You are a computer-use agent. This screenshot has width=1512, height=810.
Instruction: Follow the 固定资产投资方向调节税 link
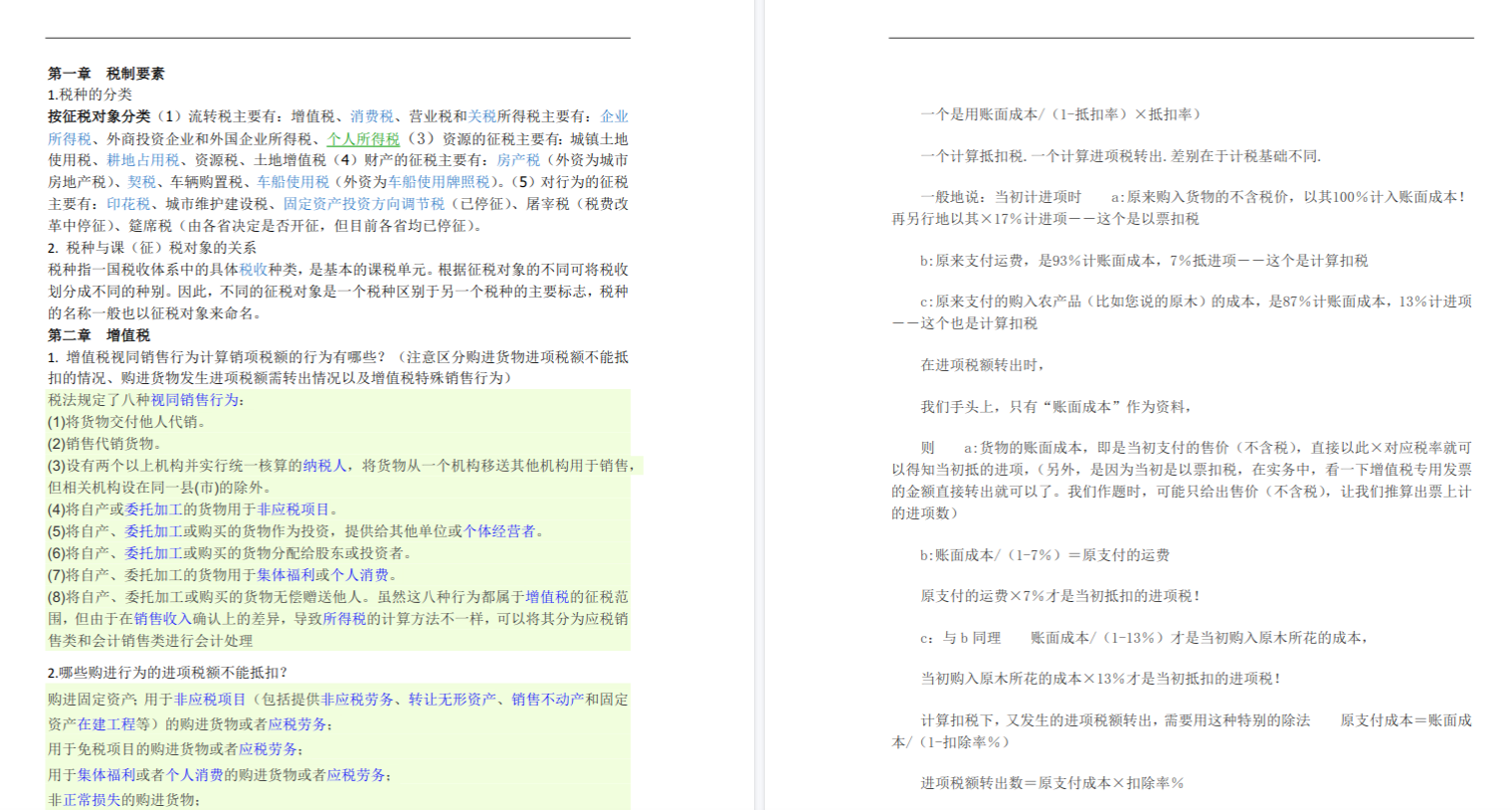(x=364, y=204)
